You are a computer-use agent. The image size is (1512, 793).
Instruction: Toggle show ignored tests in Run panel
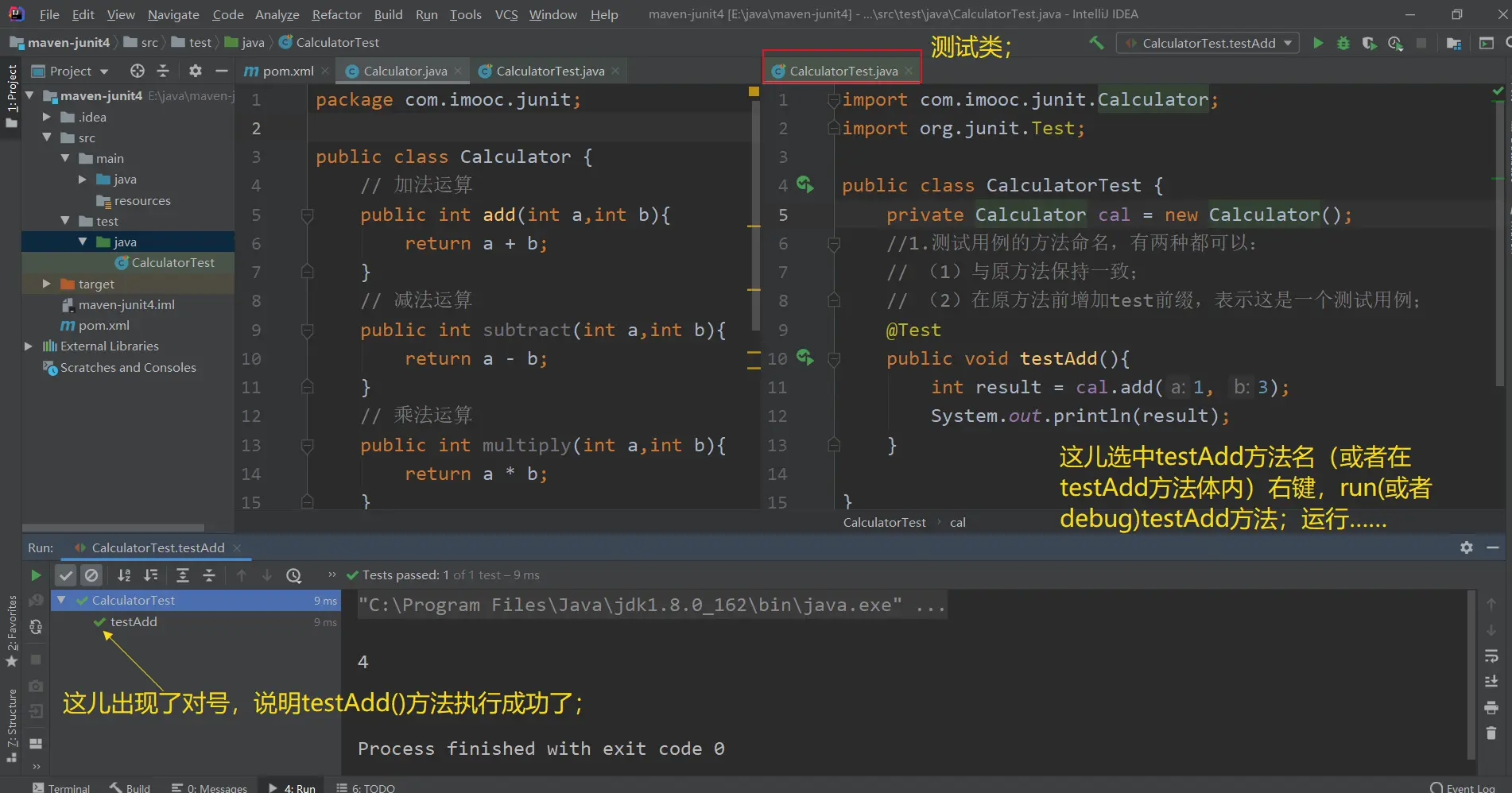coord(92,575)
